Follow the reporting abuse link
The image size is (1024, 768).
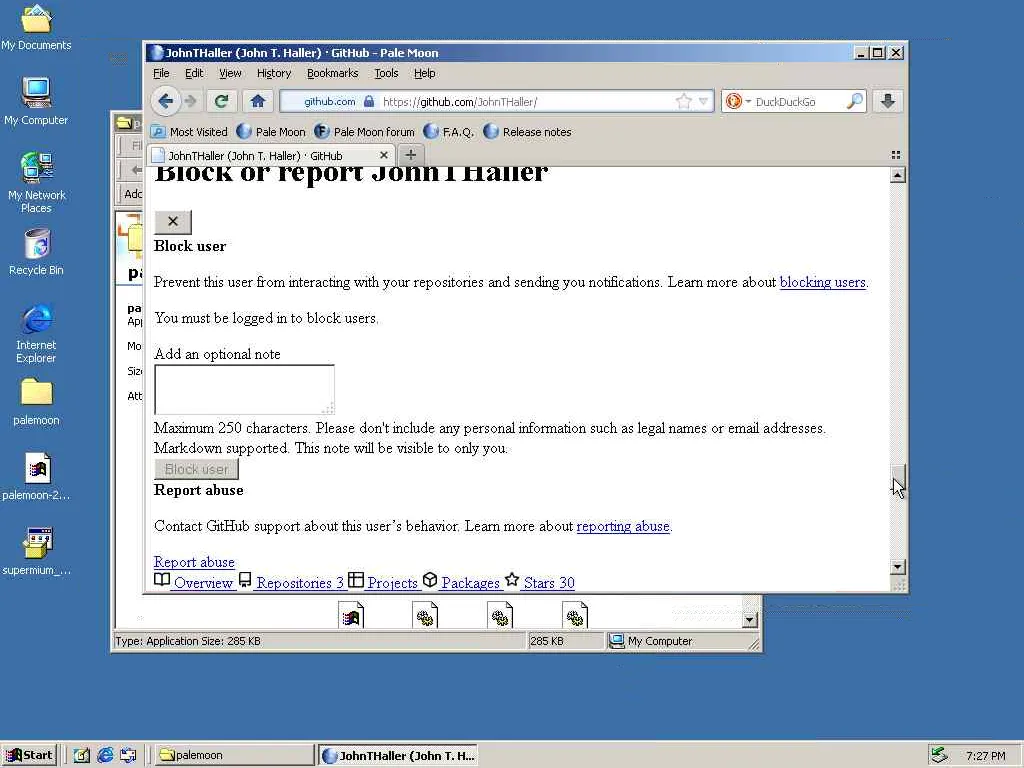pos(623,526)
